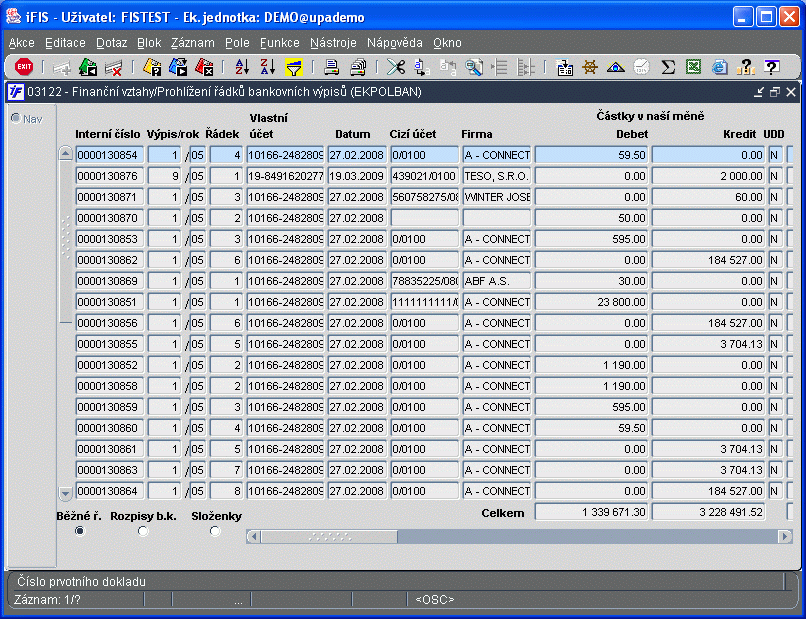Click the yellow filter funnel icon

(x=294, y=67)
